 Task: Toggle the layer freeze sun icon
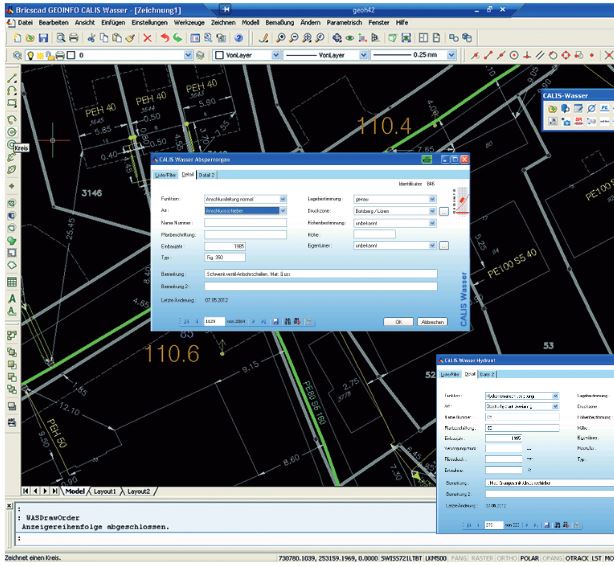tap(40, 55)
